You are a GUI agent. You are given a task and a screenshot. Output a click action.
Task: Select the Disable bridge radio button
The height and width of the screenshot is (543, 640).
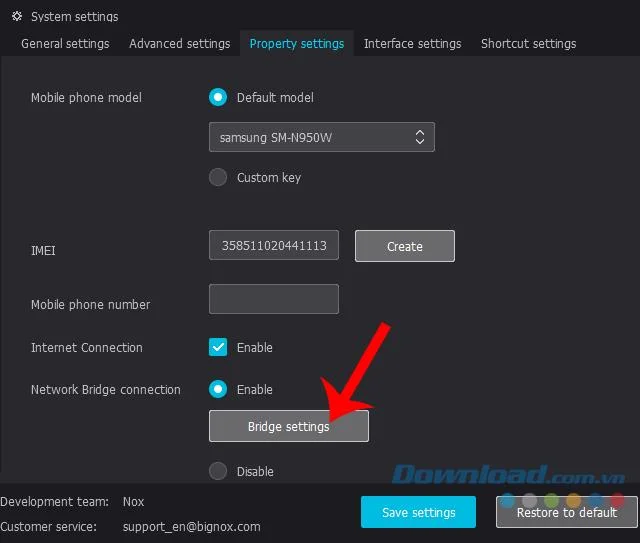[218, 471]
